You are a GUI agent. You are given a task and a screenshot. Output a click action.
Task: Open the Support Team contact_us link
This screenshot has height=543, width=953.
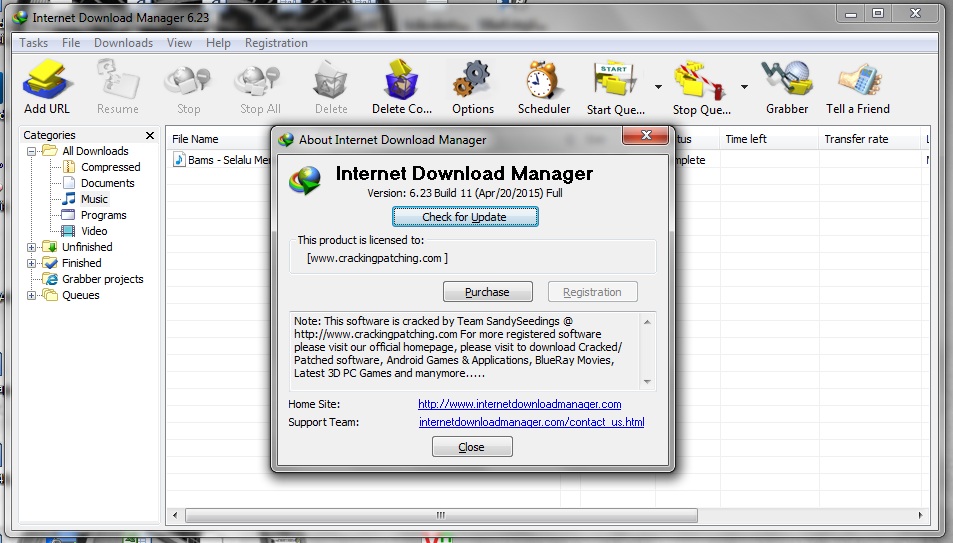point(532,422)
